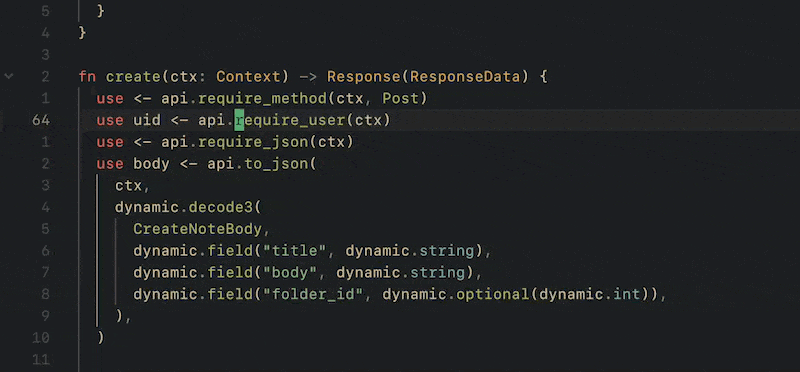Click the Context type annotation
Viewport: 800px width, 372px height.
248,77
